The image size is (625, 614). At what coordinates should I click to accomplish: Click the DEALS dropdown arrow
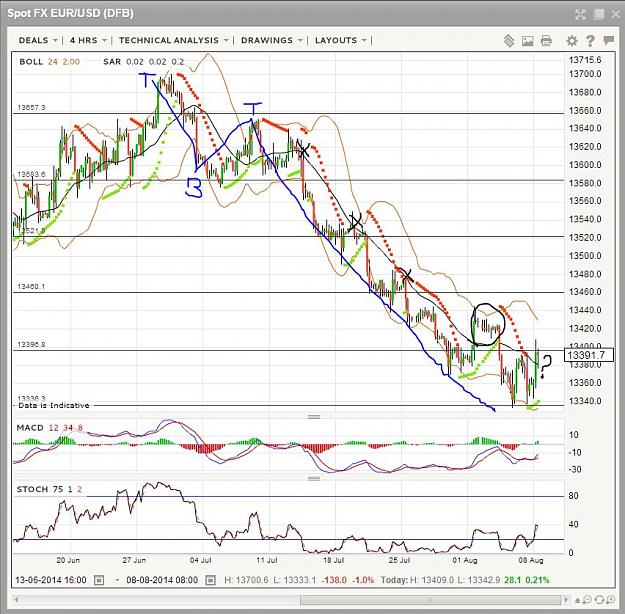click(55, 41)
